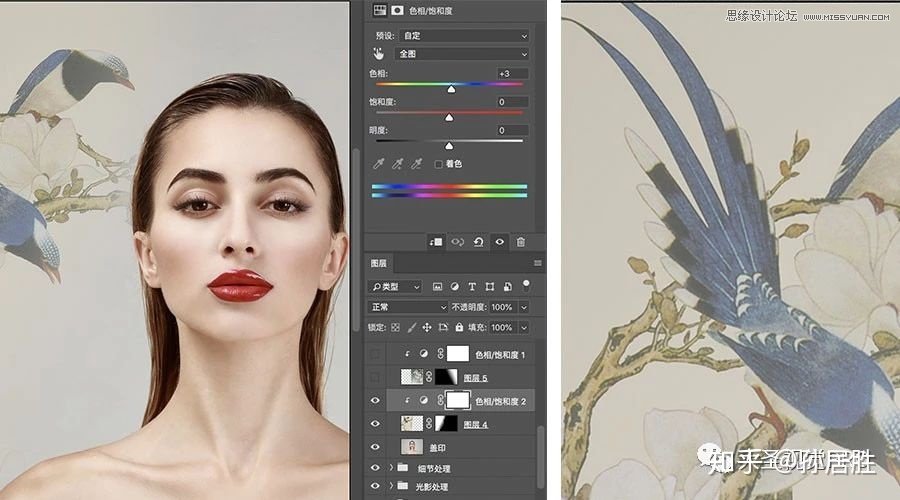
Task: Click link icon on 图层 5 mask
Action: pos(429,377)
